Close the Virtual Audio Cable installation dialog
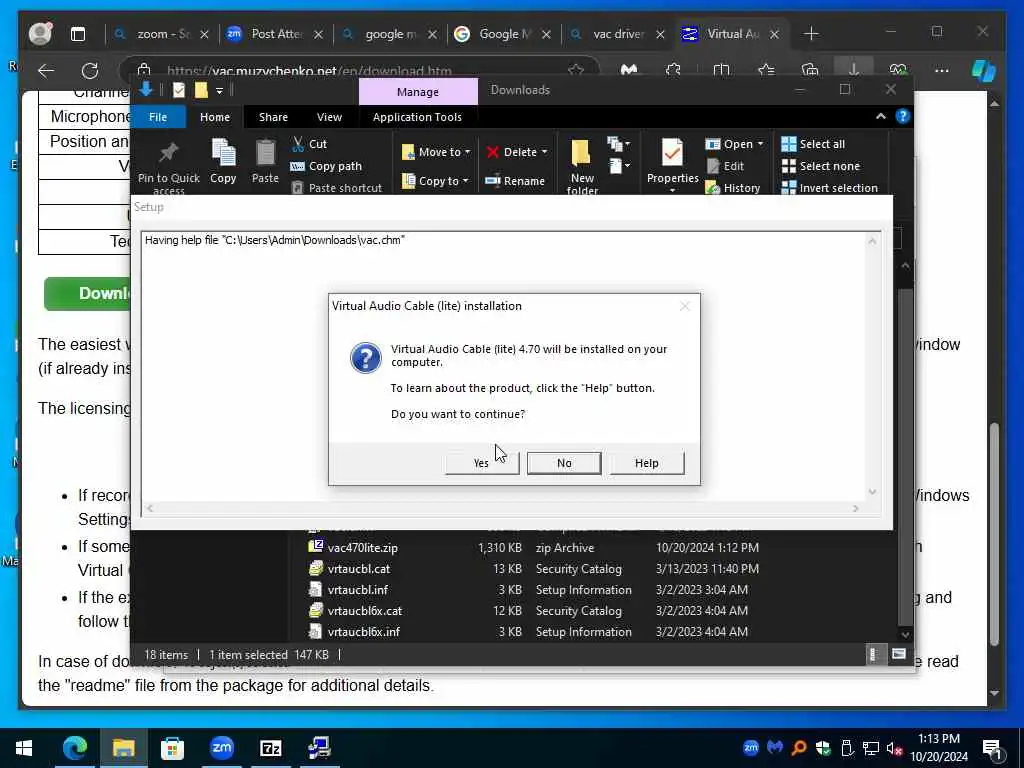 click(x=684, y=306)
